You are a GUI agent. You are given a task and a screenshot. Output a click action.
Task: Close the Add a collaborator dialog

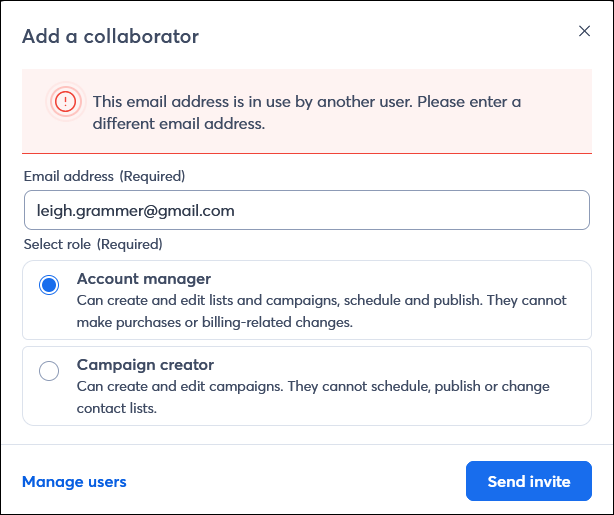click(584, 31)
